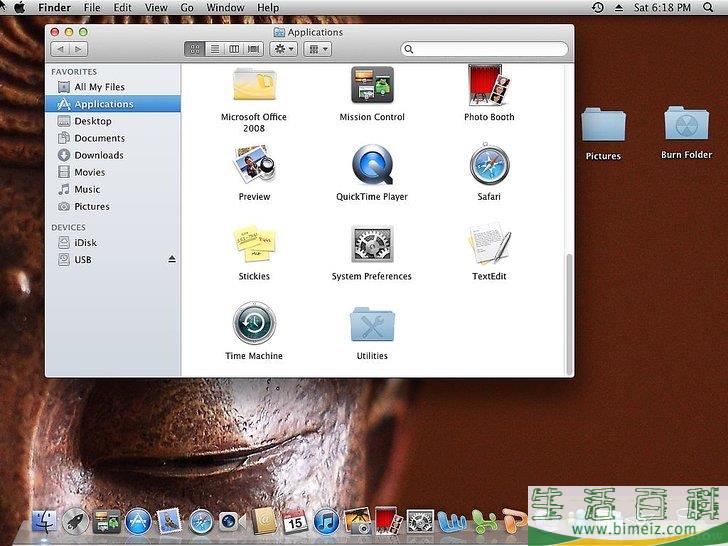Screen dimensions: 728x546
Task: Launch Microsoft Word from the Dock
Action: pos(451,522)
